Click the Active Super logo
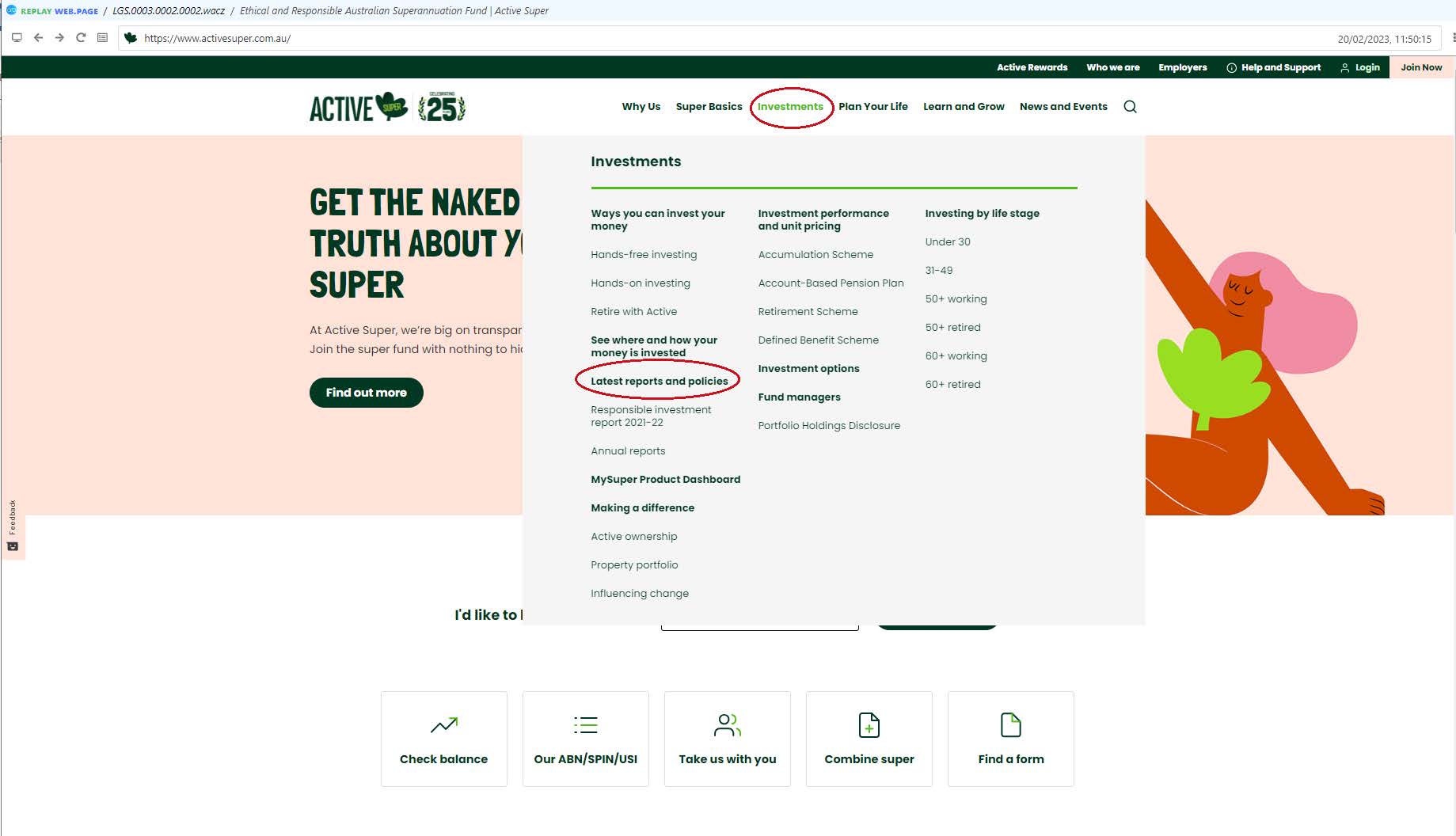 pos(358,108)
